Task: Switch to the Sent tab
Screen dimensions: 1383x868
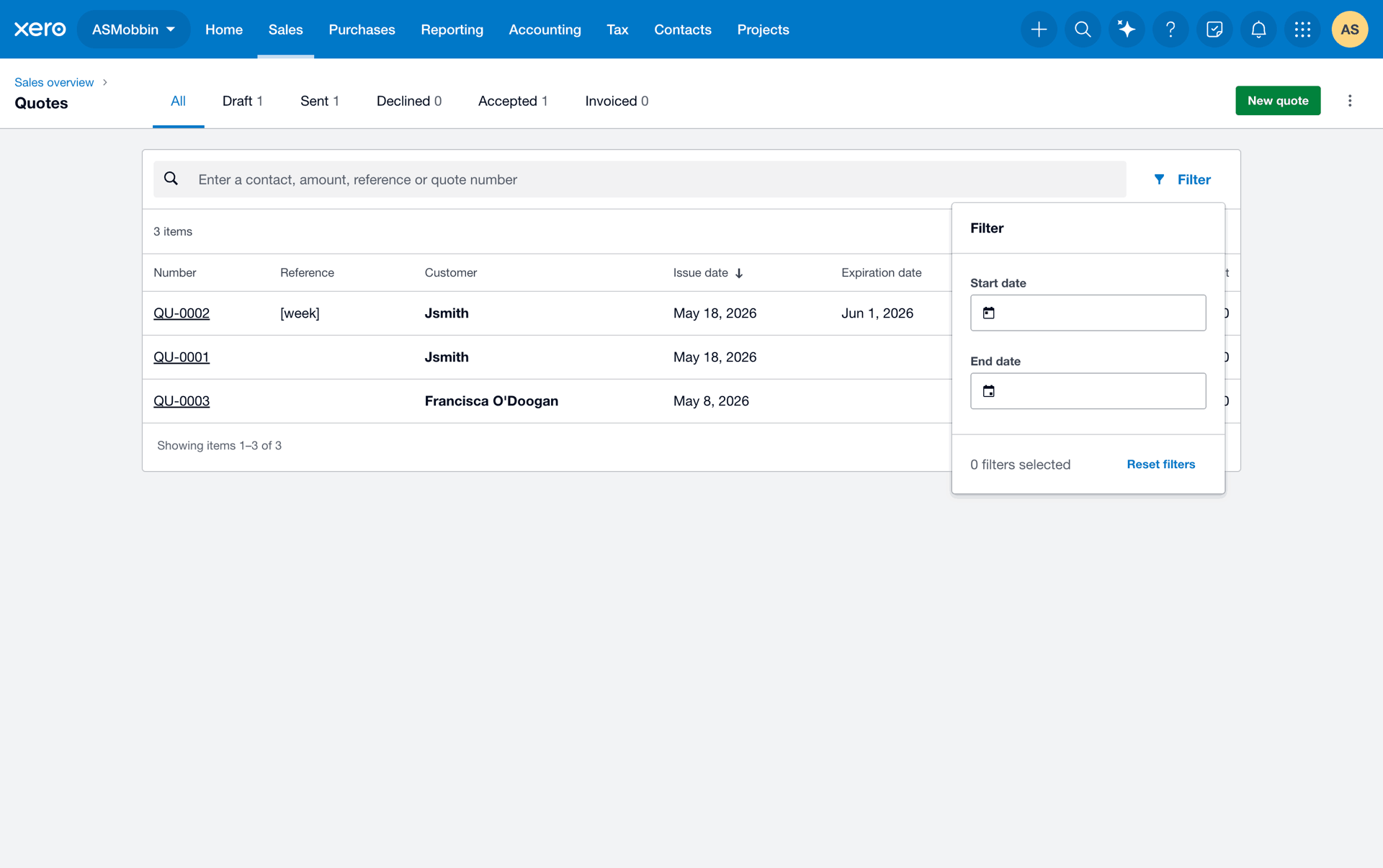Action: pos(320,101)
